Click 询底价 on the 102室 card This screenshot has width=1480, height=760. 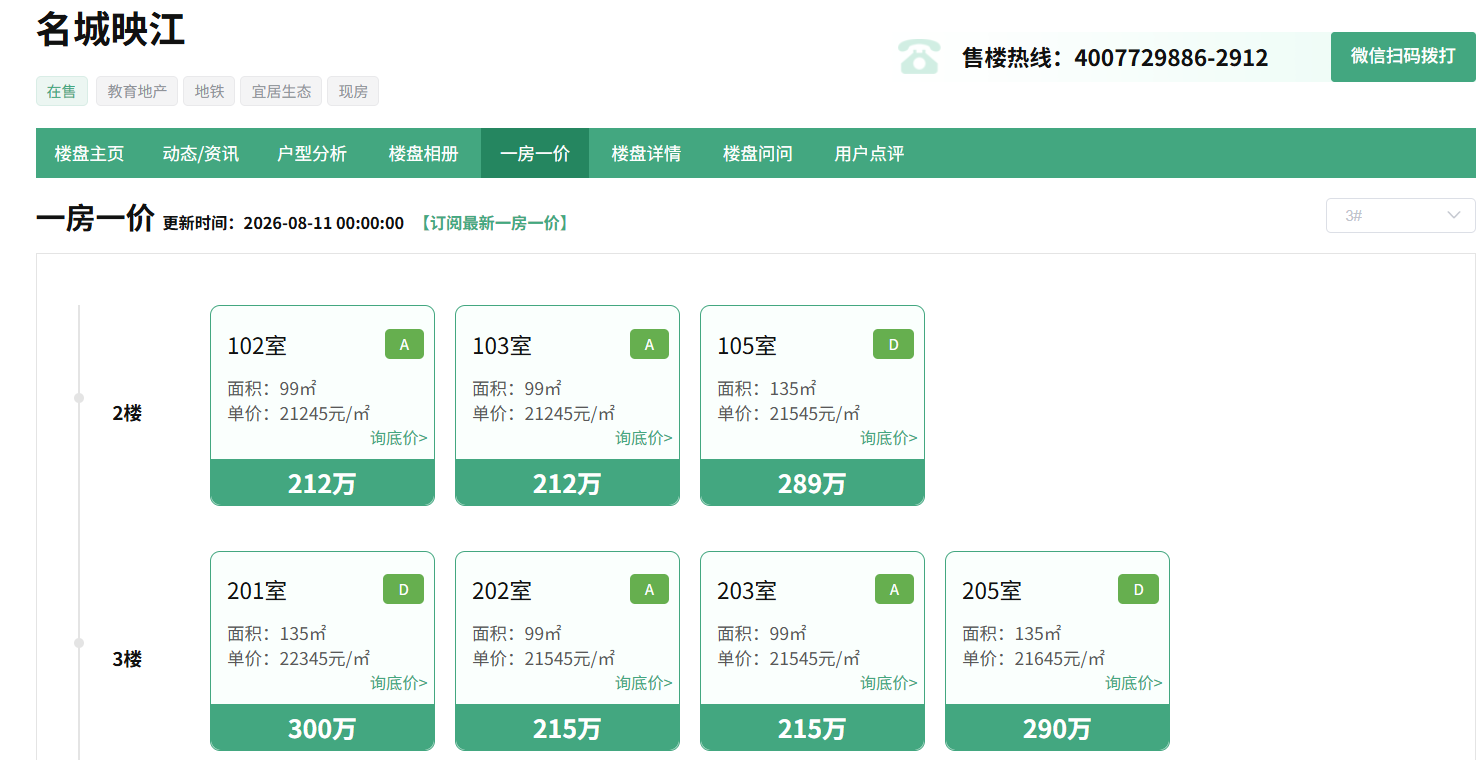(399, 438)
